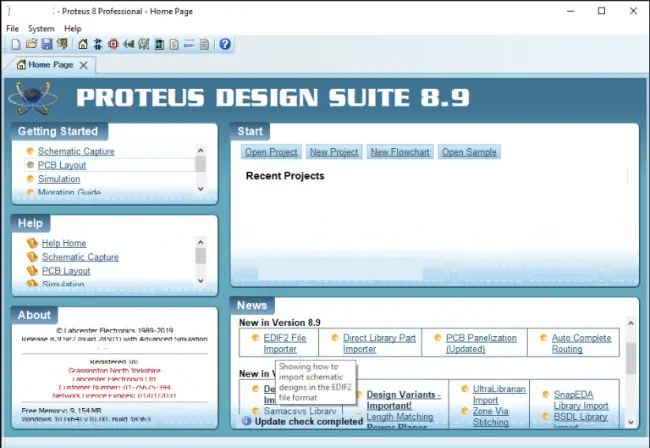The width and height of the screenshot is (650, 448).
Task: Click the Save Project floppy disk icon
Action: click(x=47, y=44)
